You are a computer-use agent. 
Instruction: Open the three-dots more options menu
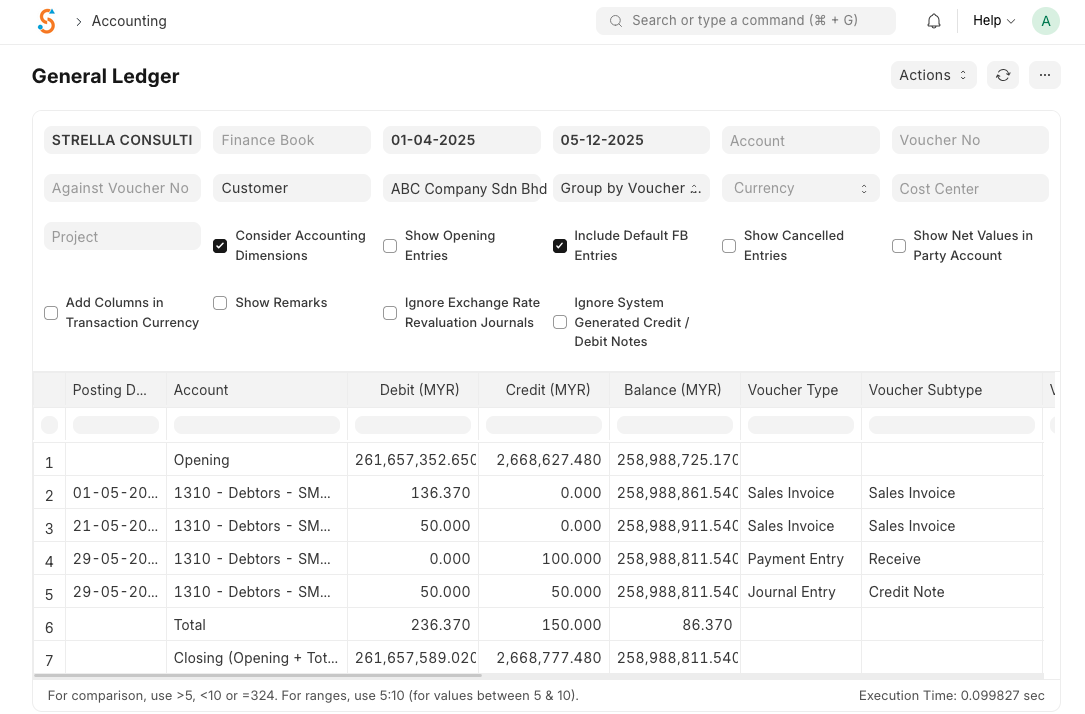click(1044, 75)
